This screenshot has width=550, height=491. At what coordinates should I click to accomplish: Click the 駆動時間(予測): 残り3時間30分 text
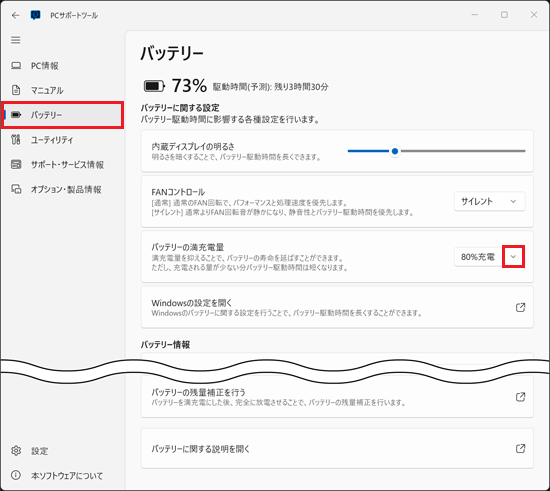[x=270, y=87]
